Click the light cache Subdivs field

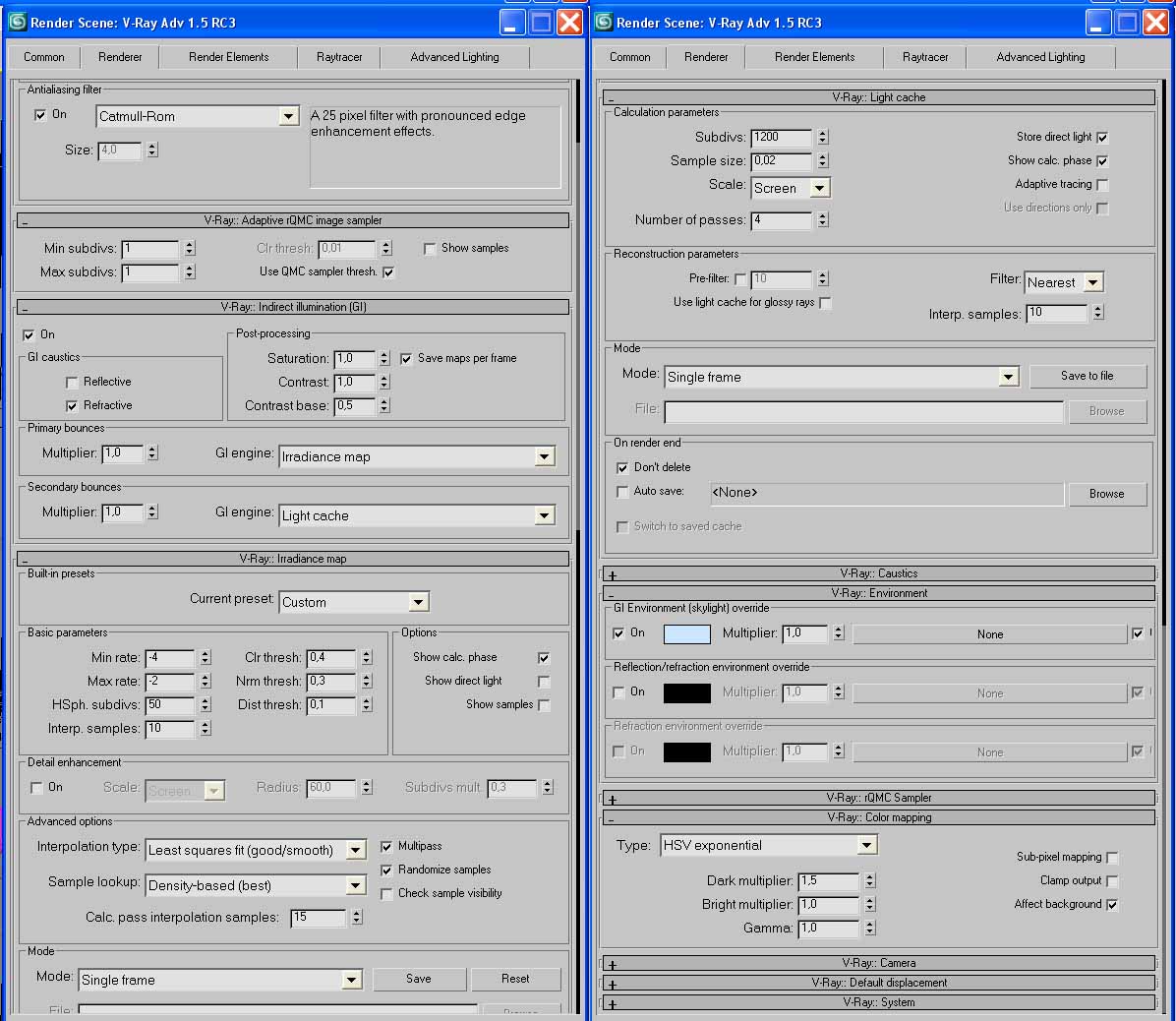click(x=781, y=138)
